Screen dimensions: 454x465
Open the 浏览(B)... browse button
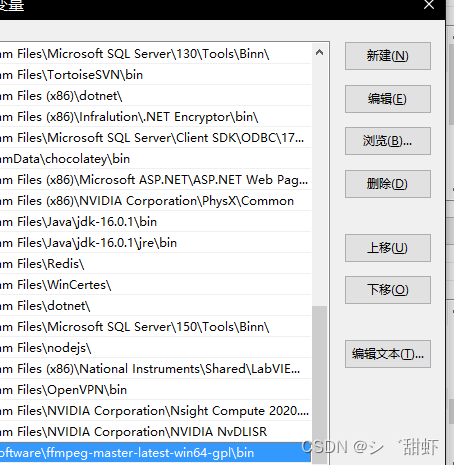(388, 141)
